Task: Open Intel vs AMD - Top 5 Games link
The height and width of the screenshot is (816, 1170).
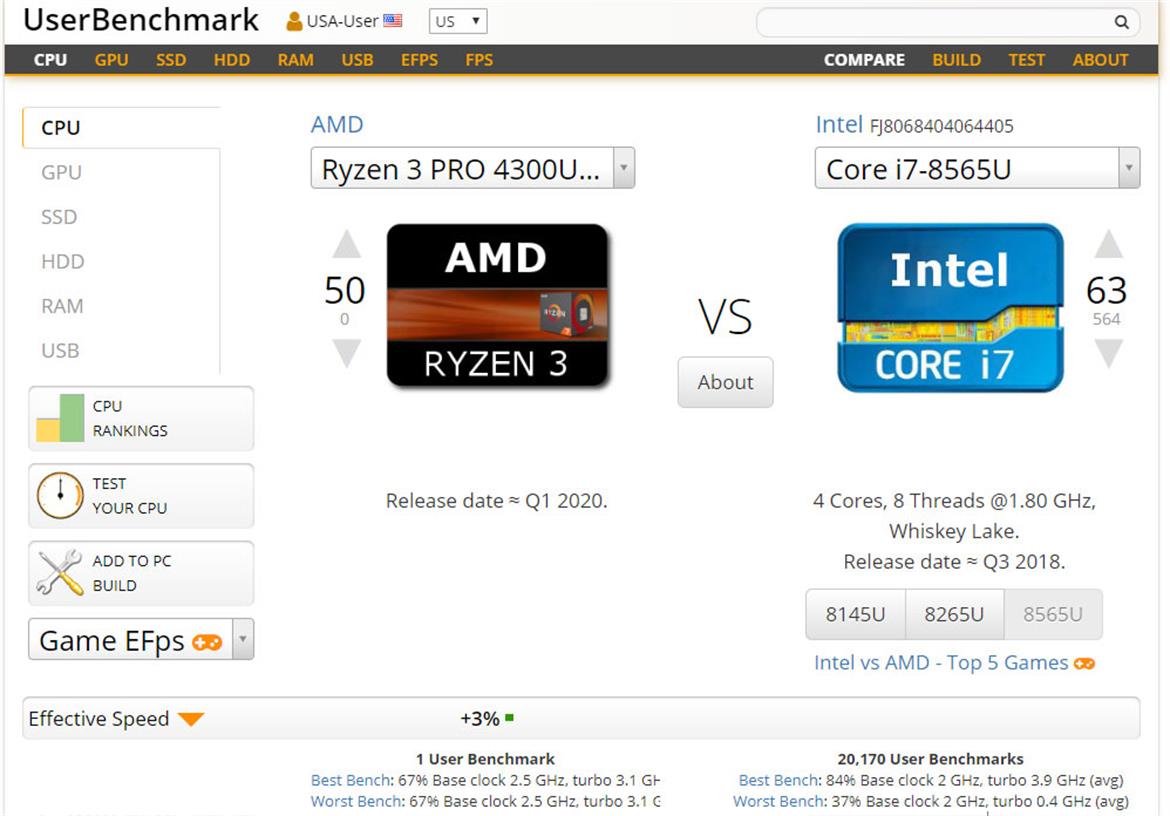Action: (941, 662)
